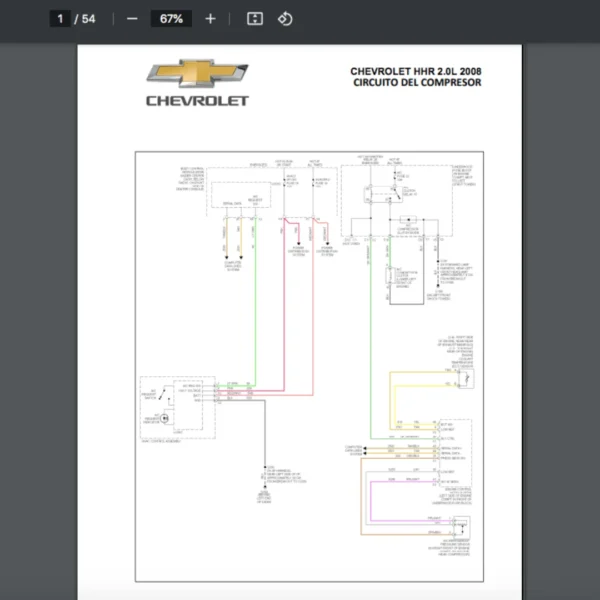Click the "CHEVROLET HHR 2.0L 2008" title
Image resolution: width=600 pixels, height=600 pixels.
(416, 72)
